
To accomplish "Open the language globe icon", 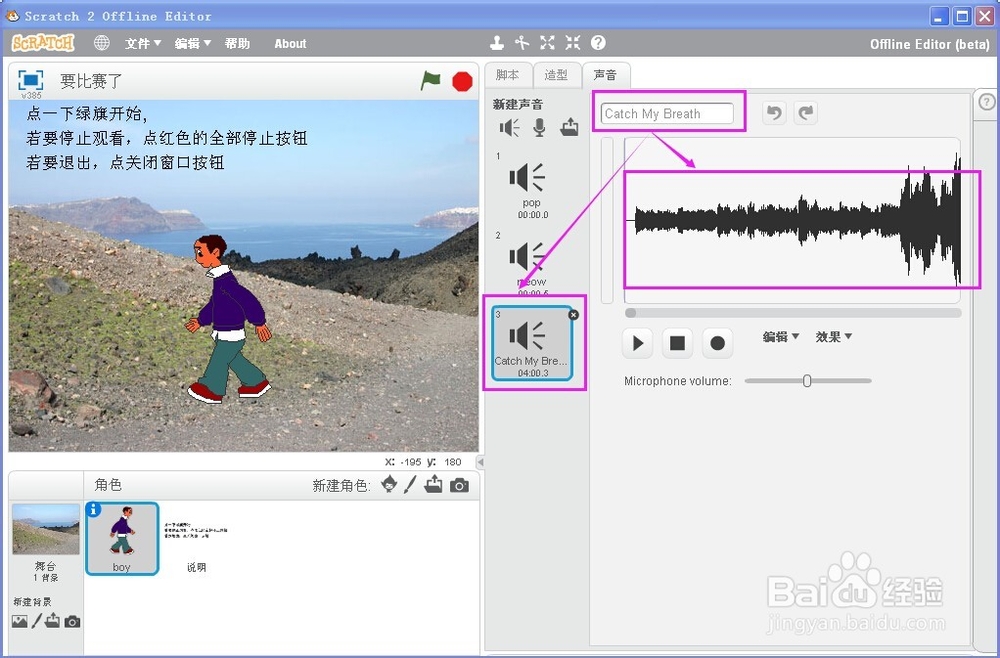I will pyautogui.click(x=102, y=43).
